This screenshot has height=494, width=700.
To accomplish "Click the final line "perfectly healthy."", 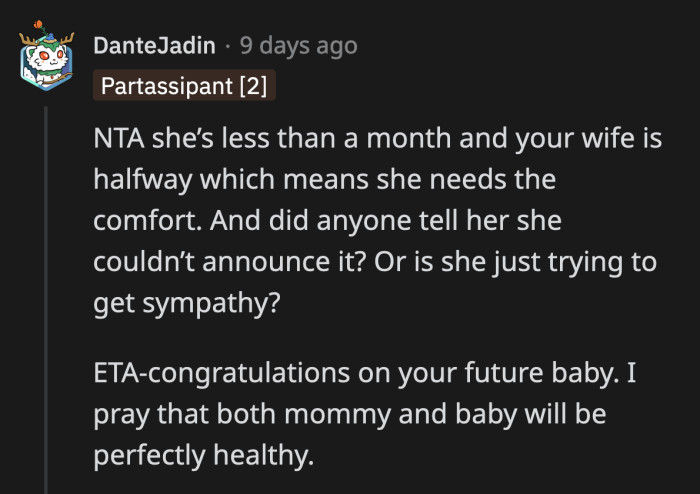I will pyautogui.click(x=203, y=453).
